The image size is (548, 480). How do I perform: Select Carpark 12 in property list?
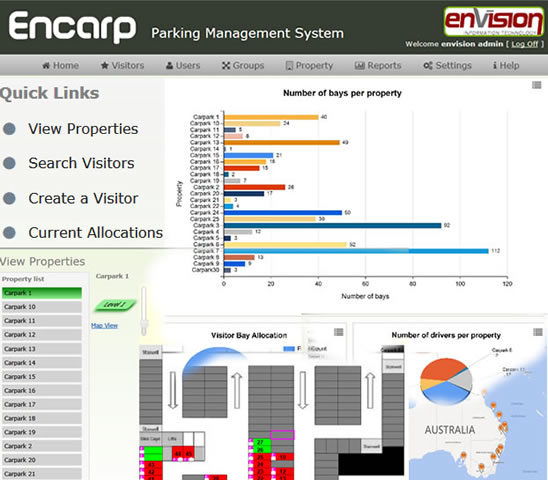point(42,335)
